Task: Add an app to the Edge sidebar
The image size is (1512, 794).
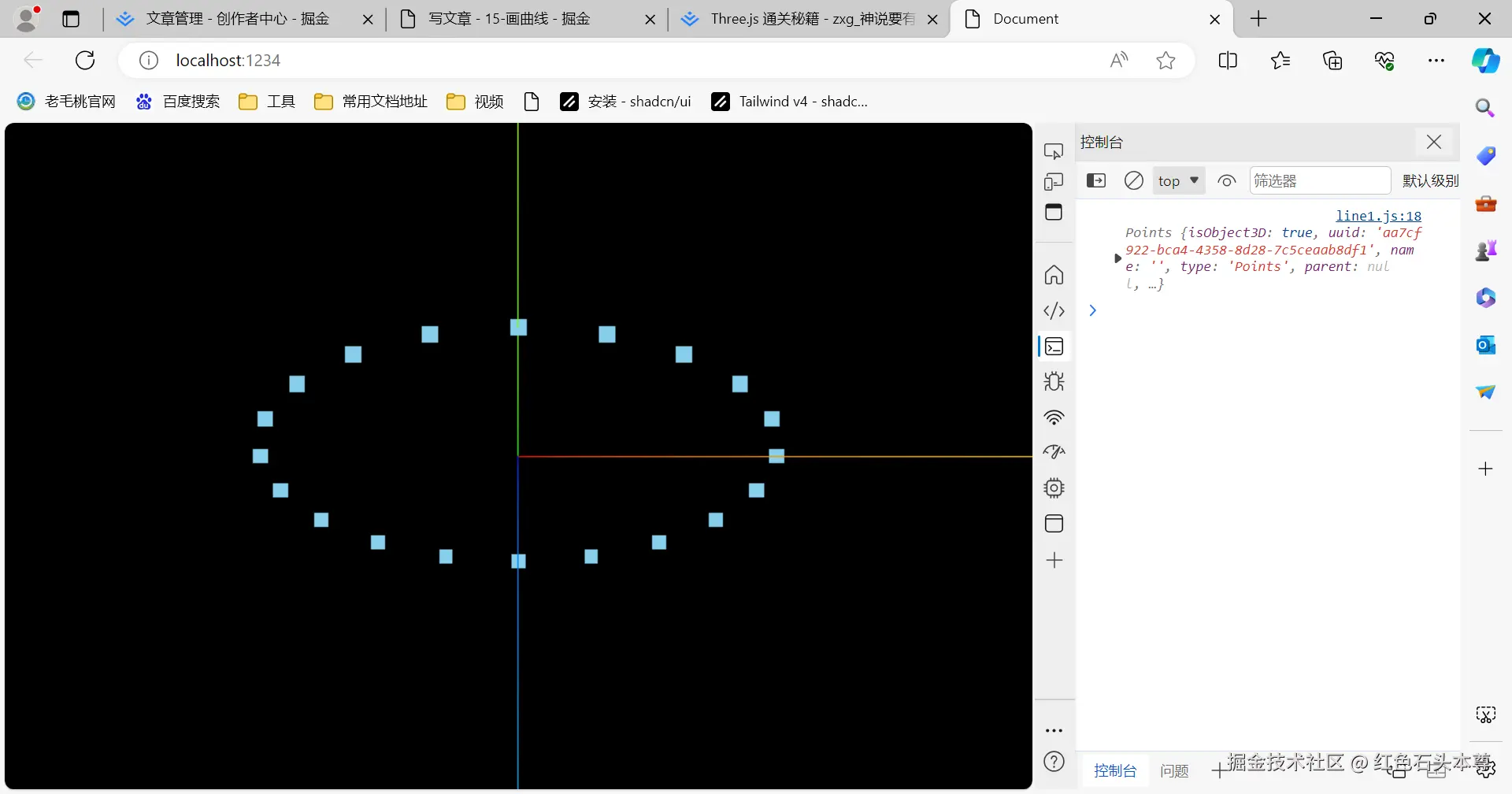Action: click(x=1485, y=469)
